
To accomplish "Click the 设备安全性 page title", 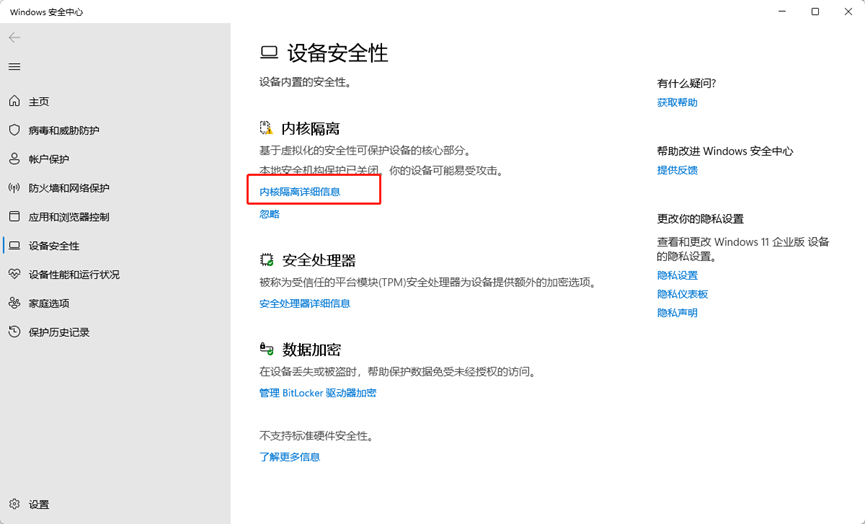I will coord(338,53).
